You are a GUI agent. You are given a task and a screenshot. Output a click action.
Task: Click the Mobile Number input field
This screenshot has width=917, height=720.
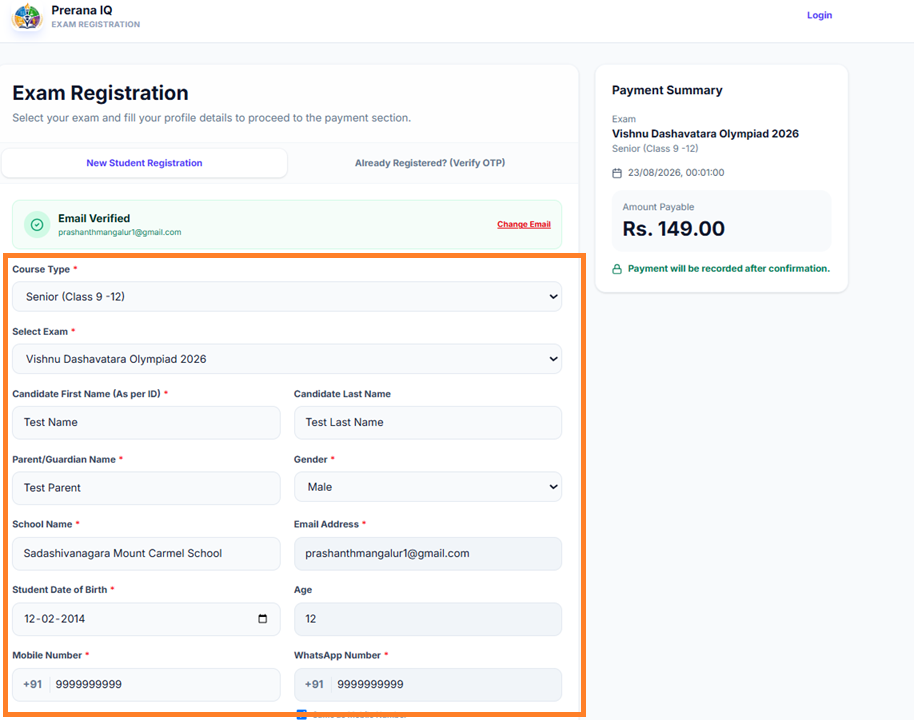(x=146, y=684)
